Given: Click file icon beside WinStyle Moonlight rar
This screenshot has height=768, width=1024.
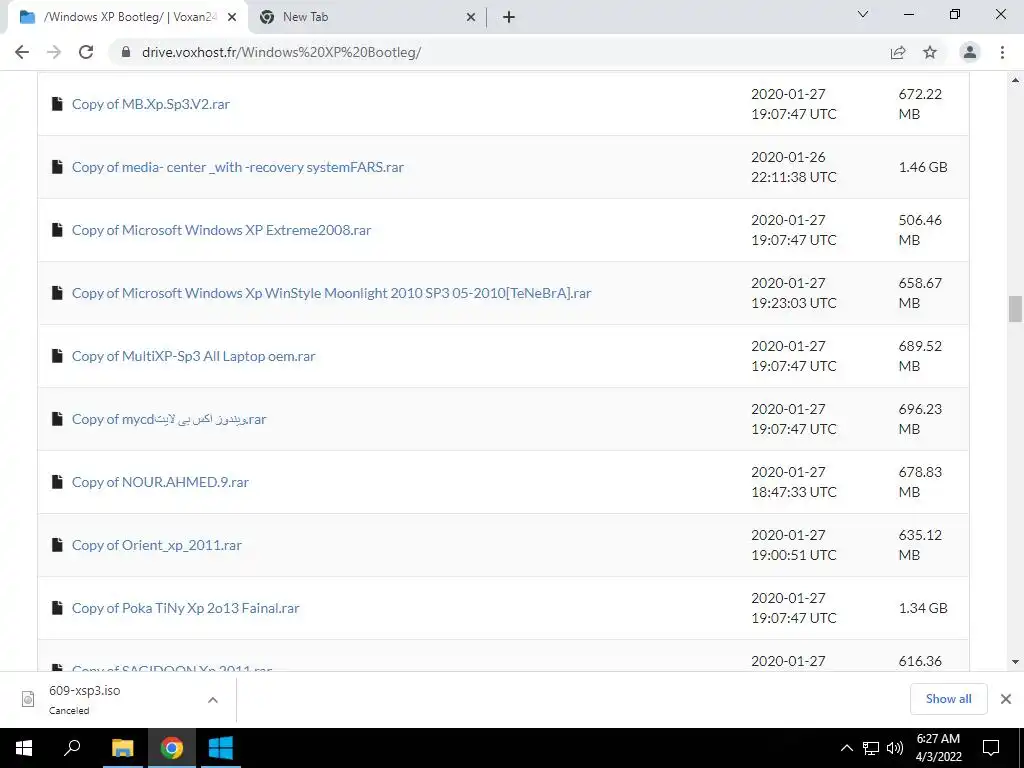Looking at the screenshot, I should [57, 293].
